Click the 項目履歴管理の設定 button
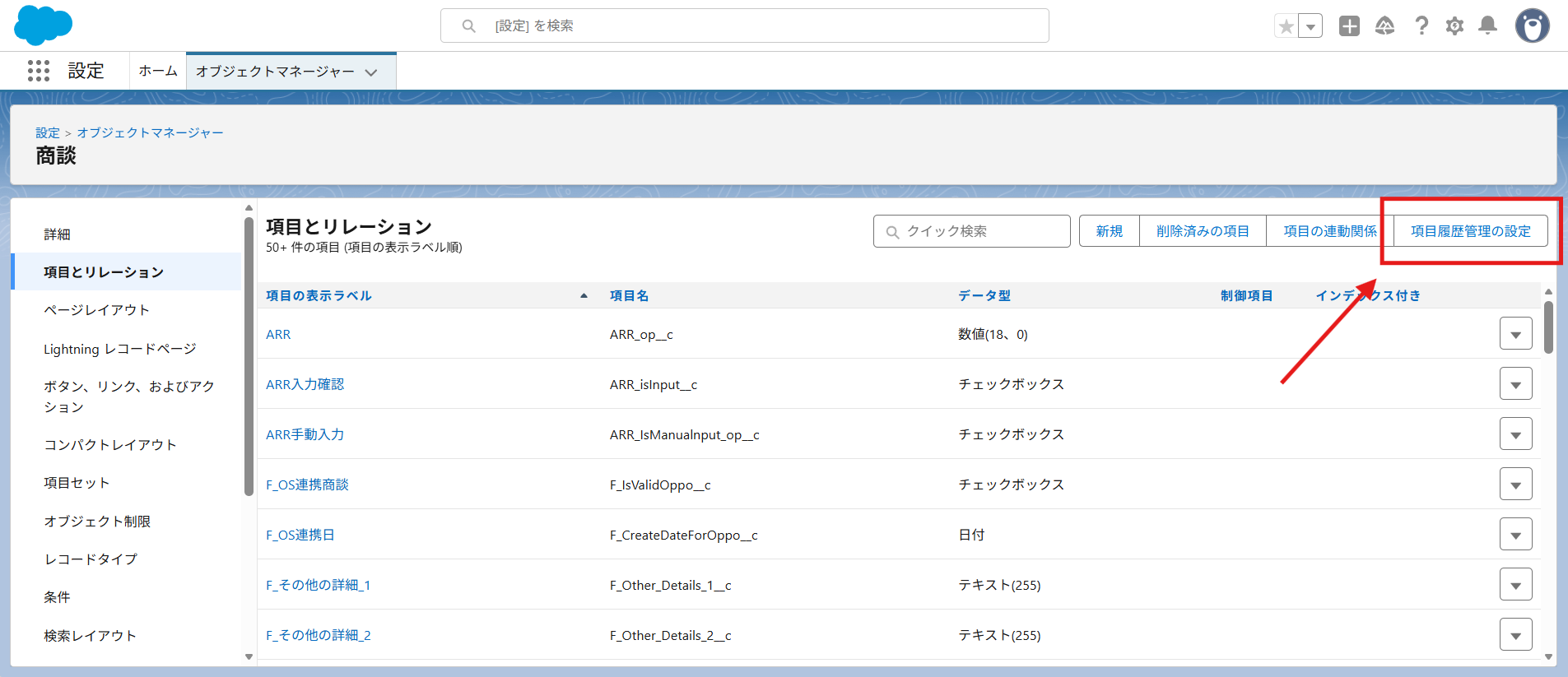 [x=1471, y=231]
